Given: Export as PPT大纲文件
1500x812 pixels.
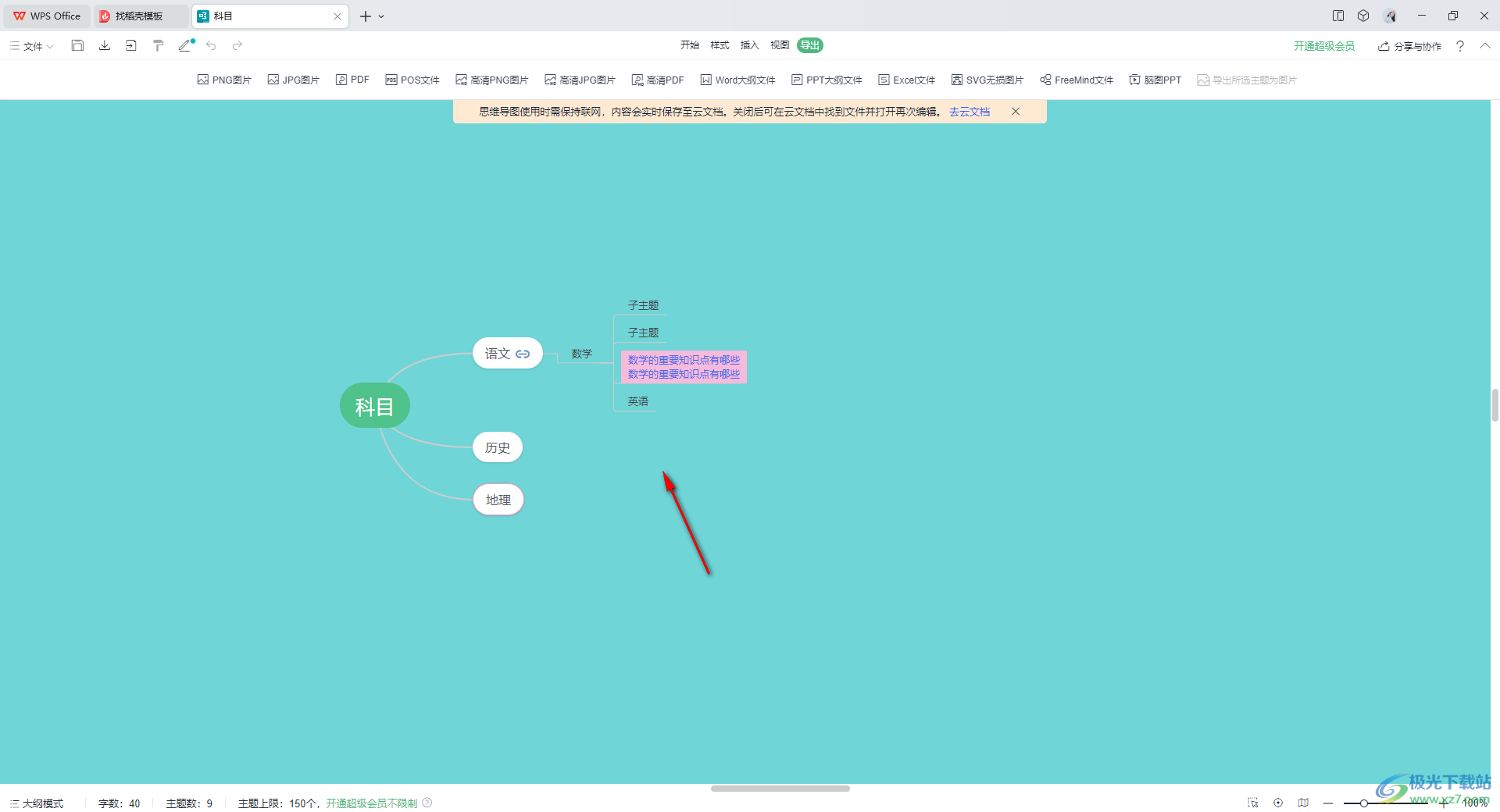Looking at the screenshot, I should [x=827, y=80].
